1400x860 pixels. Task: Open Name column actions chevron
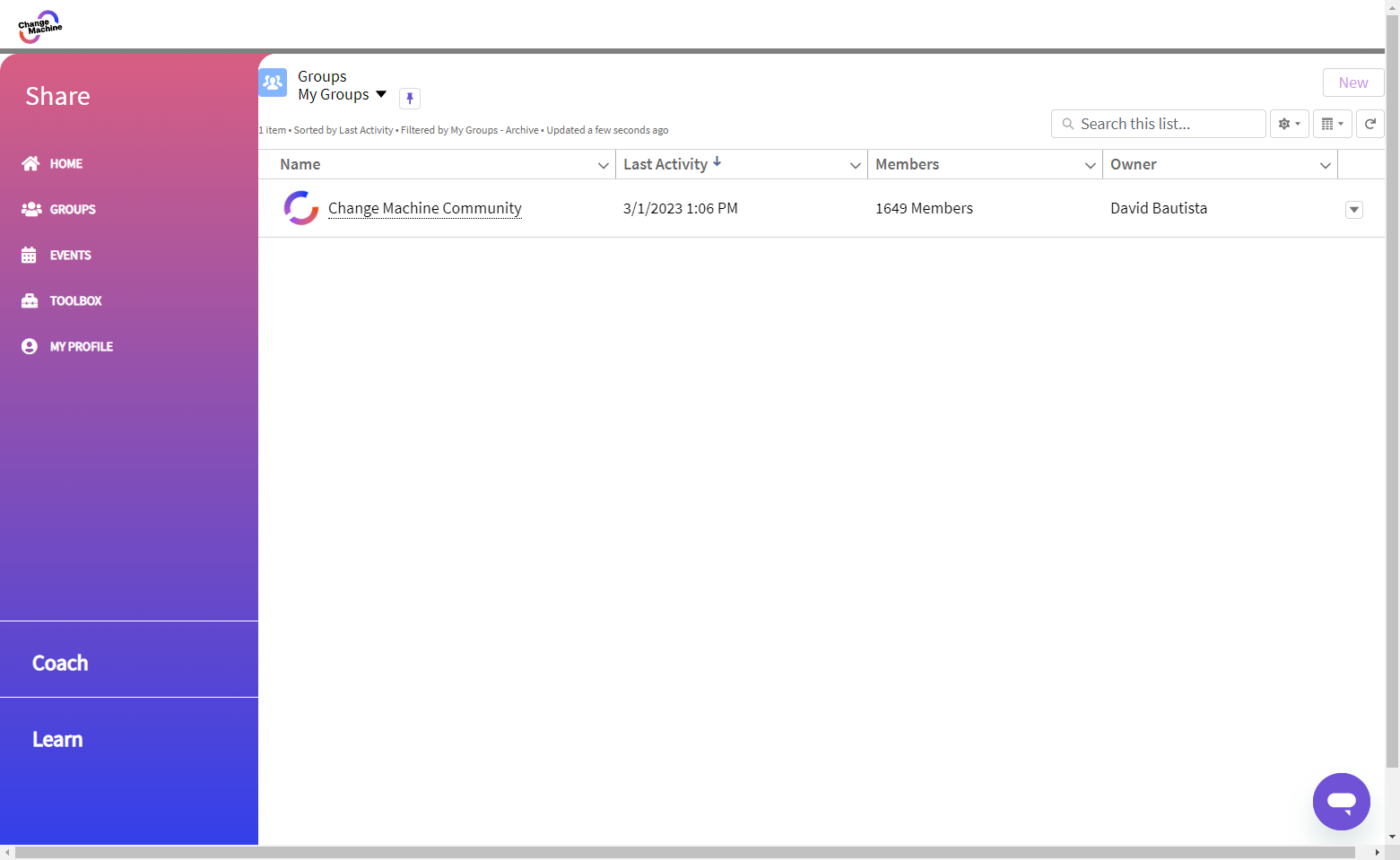(603, 165)
